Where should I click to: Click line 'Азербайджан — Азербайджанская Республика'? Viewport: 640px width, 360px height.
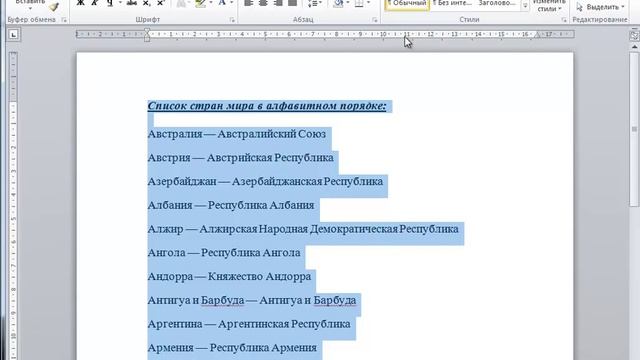[x=265, y=181]
